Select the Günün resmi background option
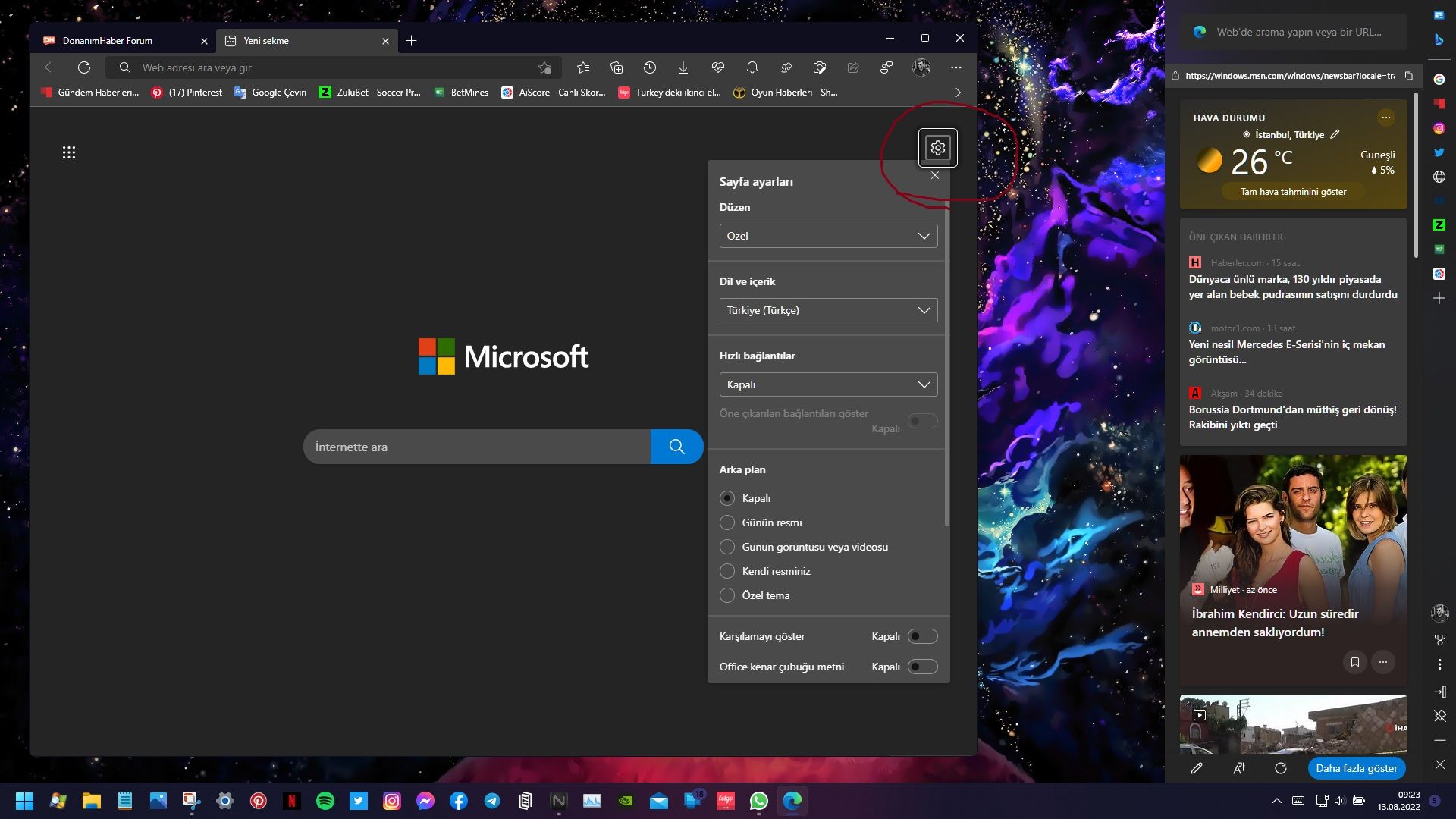1456x819 pixels. [727, 522]
